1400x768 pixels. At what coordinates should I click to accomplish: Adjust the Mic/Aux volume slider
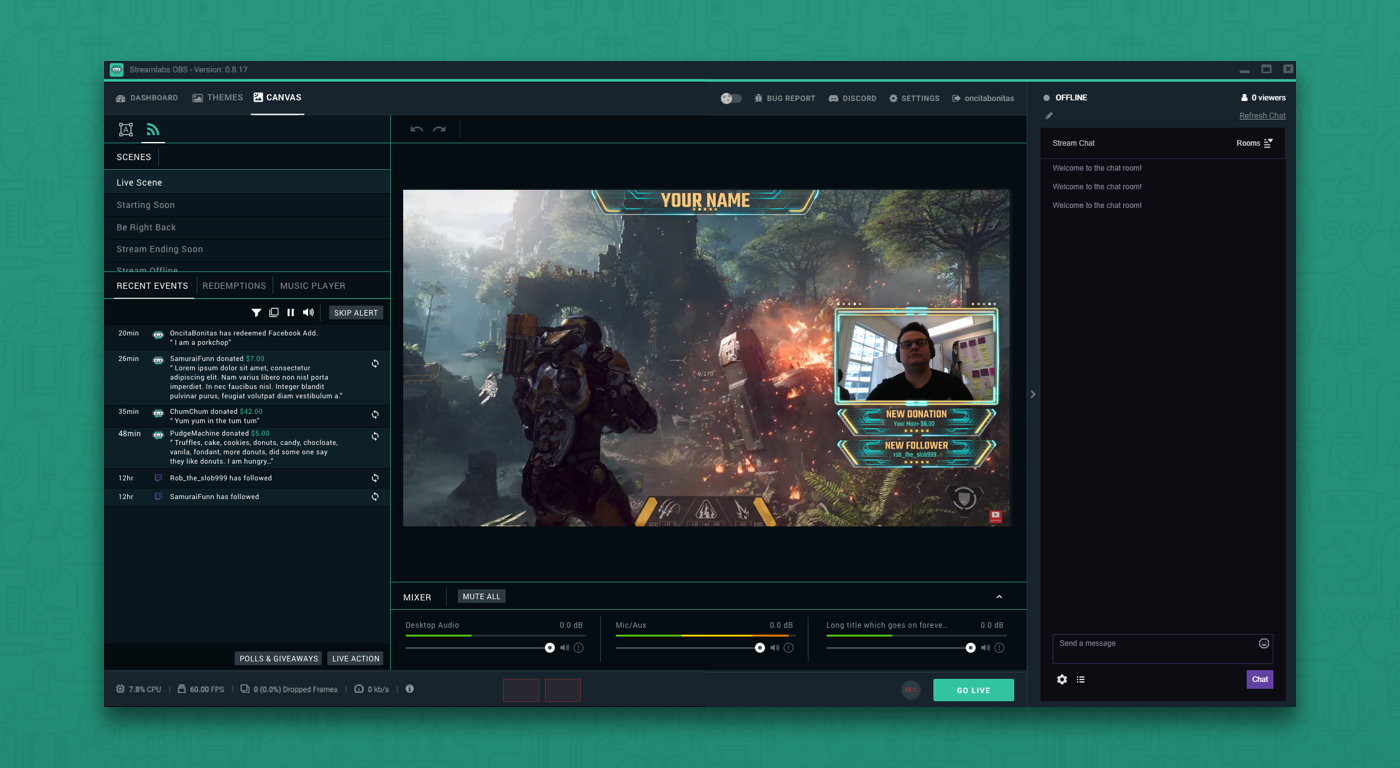[x=690, y=648]
